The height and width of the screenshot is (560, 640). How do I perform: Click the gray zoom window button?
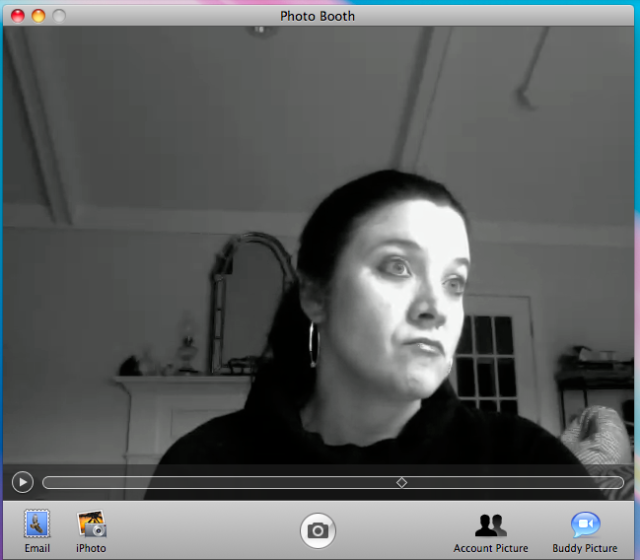click(59, 15)
